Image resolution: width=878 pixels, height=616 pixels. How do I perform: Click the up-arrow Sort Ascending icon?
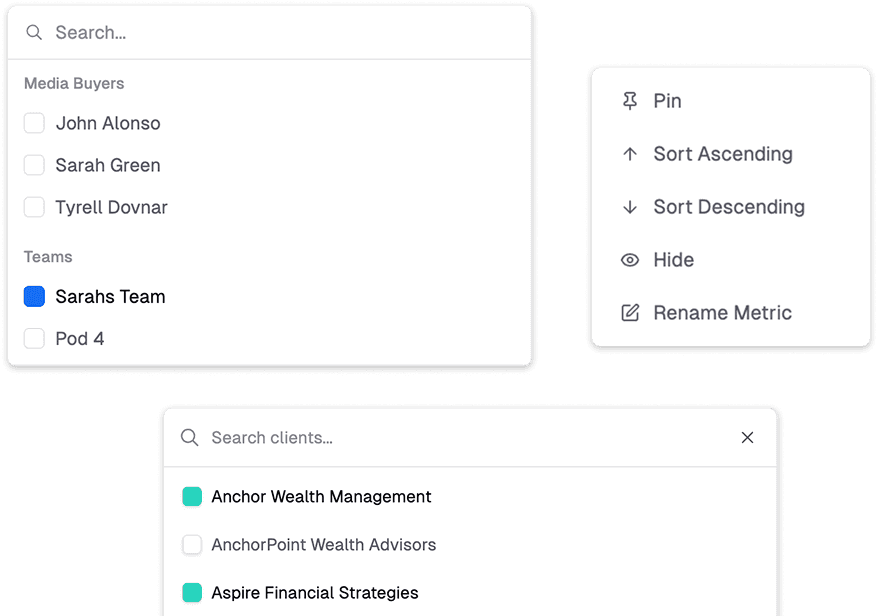[x=630, y=154]
